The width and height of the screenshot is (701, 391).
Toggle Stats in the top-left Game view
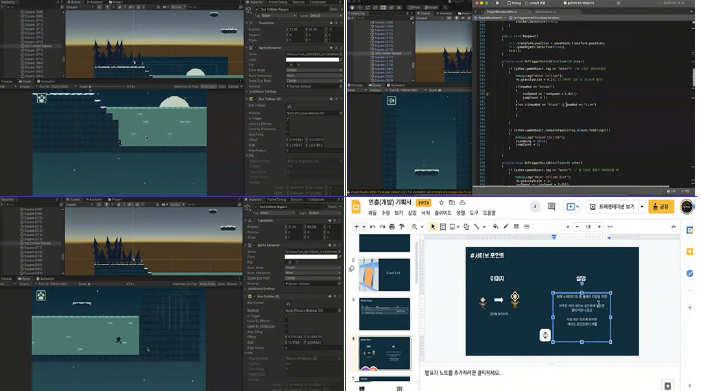click(x=222, y=87)
